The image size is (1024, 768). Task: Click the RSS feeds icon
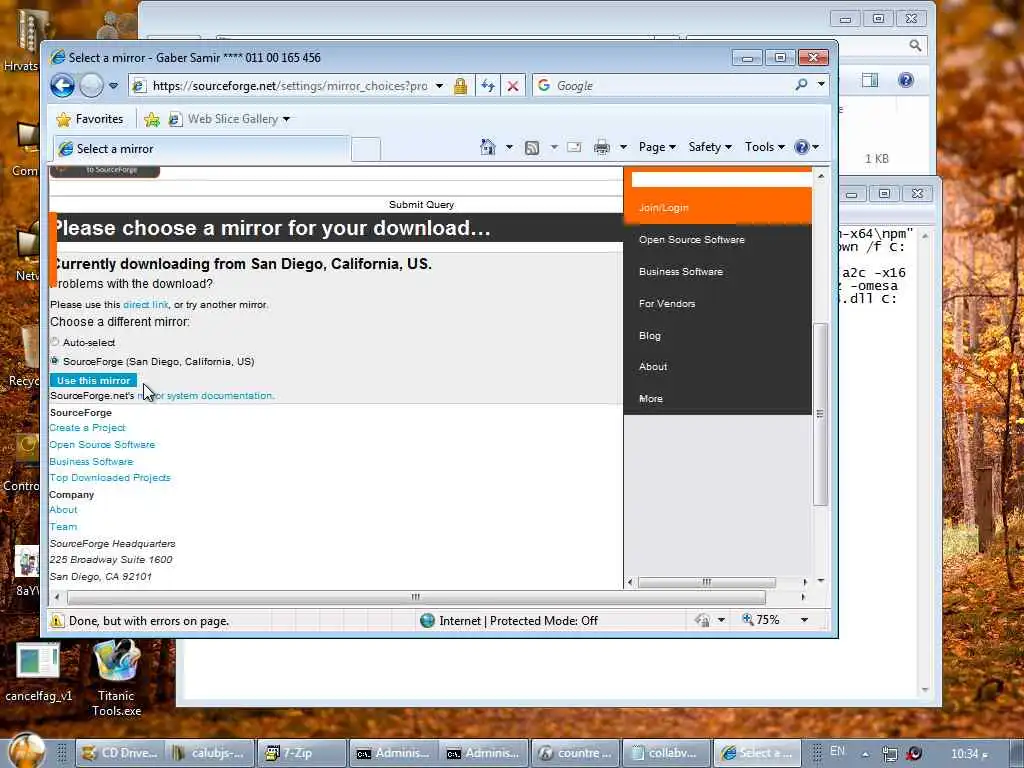pos(532,148)
